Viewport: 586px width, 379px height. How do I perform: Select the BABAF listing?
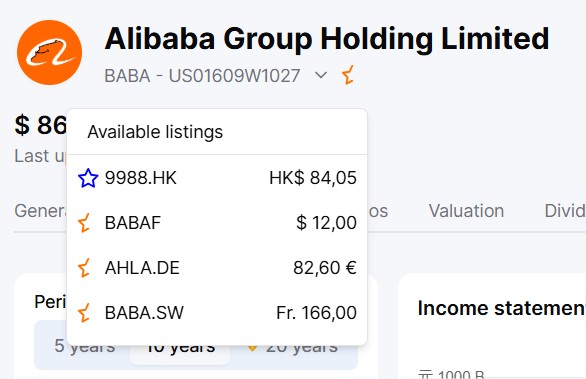[x=217, y=223]
